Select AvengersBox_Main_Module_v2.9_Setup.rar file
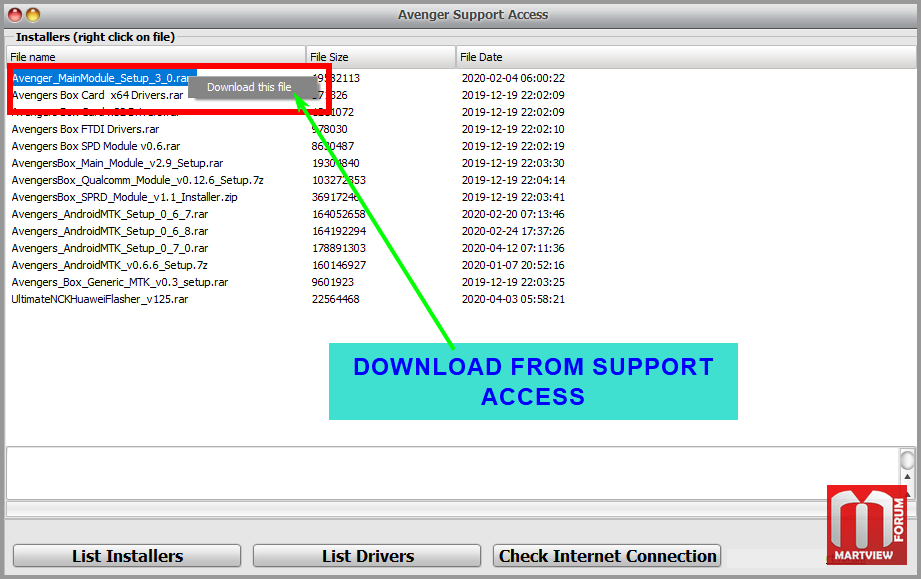Viewport: 921px width, 579px height. pyautogui.click(x=117, y=163)
